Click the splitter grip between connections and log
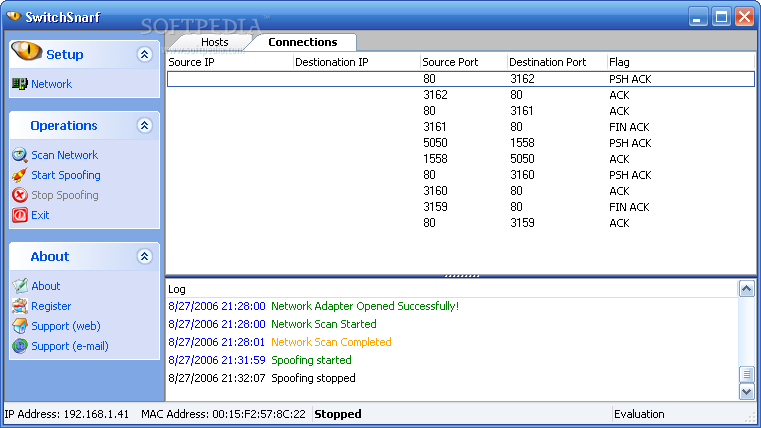Viewport: 761px width, 428px height. [462, 276]
